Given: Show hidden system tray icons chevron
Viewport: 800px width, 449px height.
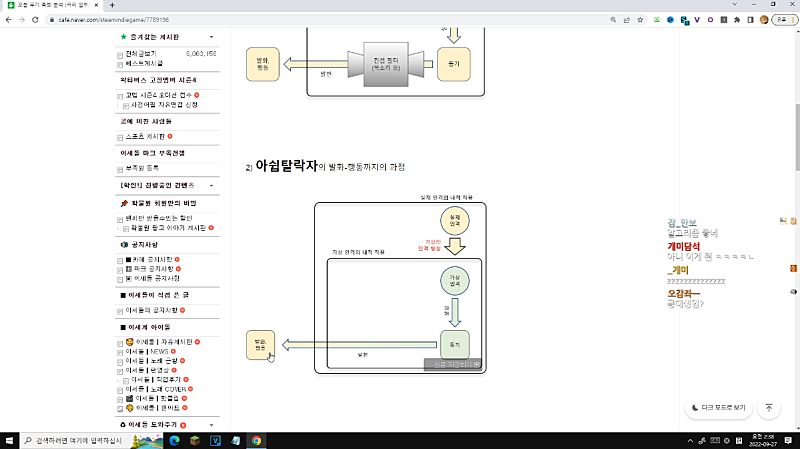Looking at the screenshot, I should (x=690, y=440).
